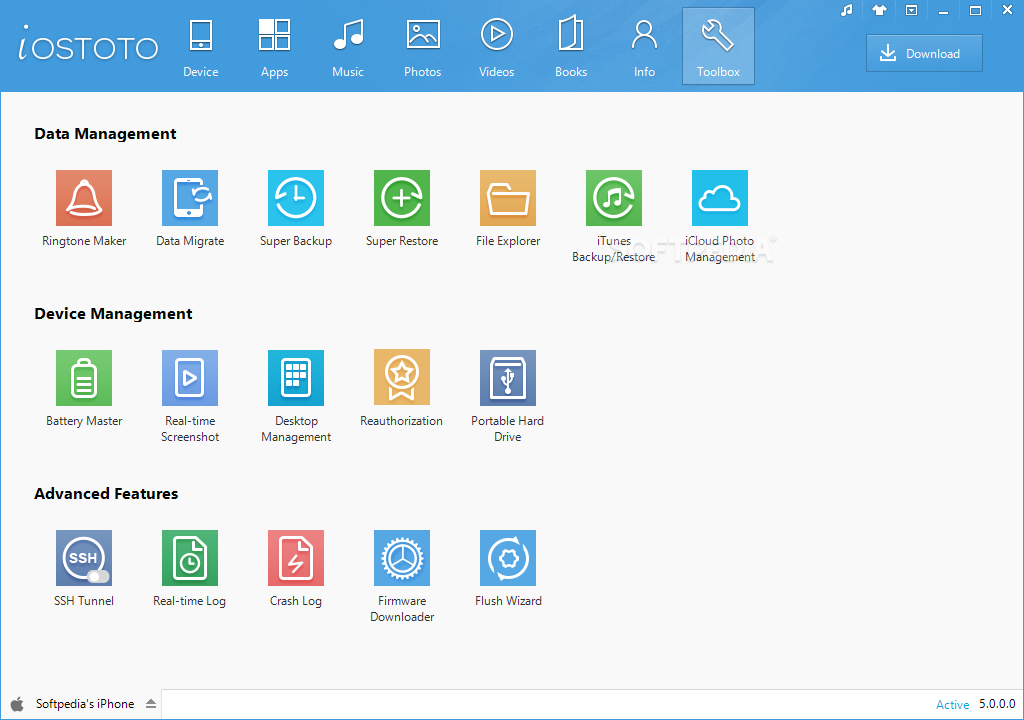The image size is (1024, 720).
Task: Launch Data Migrate
Action: (189, 198)
